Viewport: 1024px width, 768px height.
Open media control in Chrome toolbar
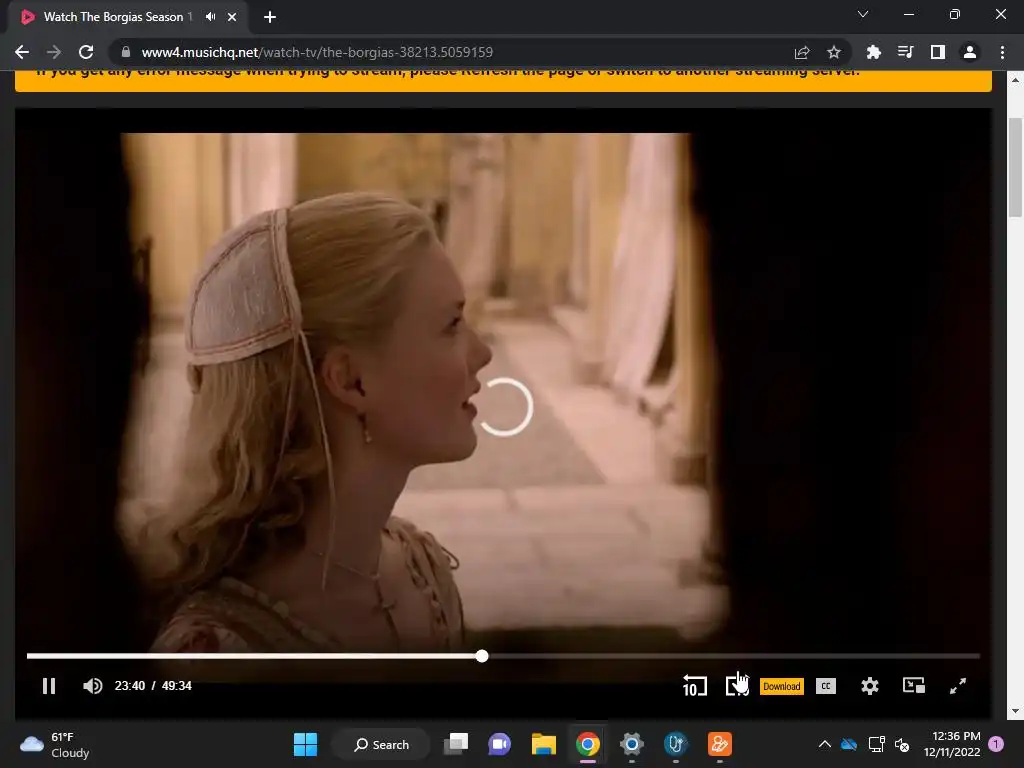click(x=906, y=52)
